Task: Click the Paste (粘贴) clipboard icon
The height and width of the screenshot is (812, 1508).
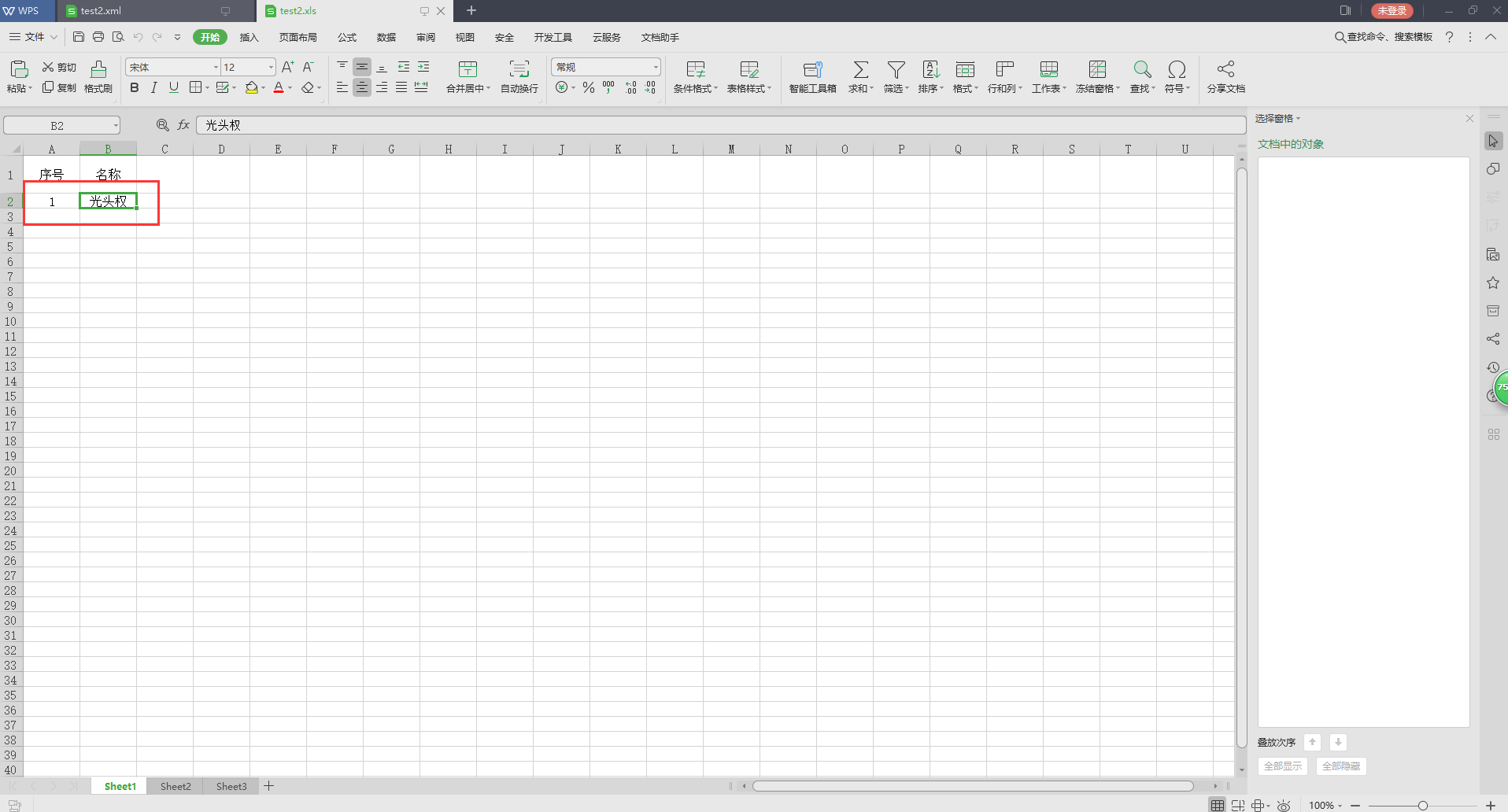Action: (x=19, y=69)
